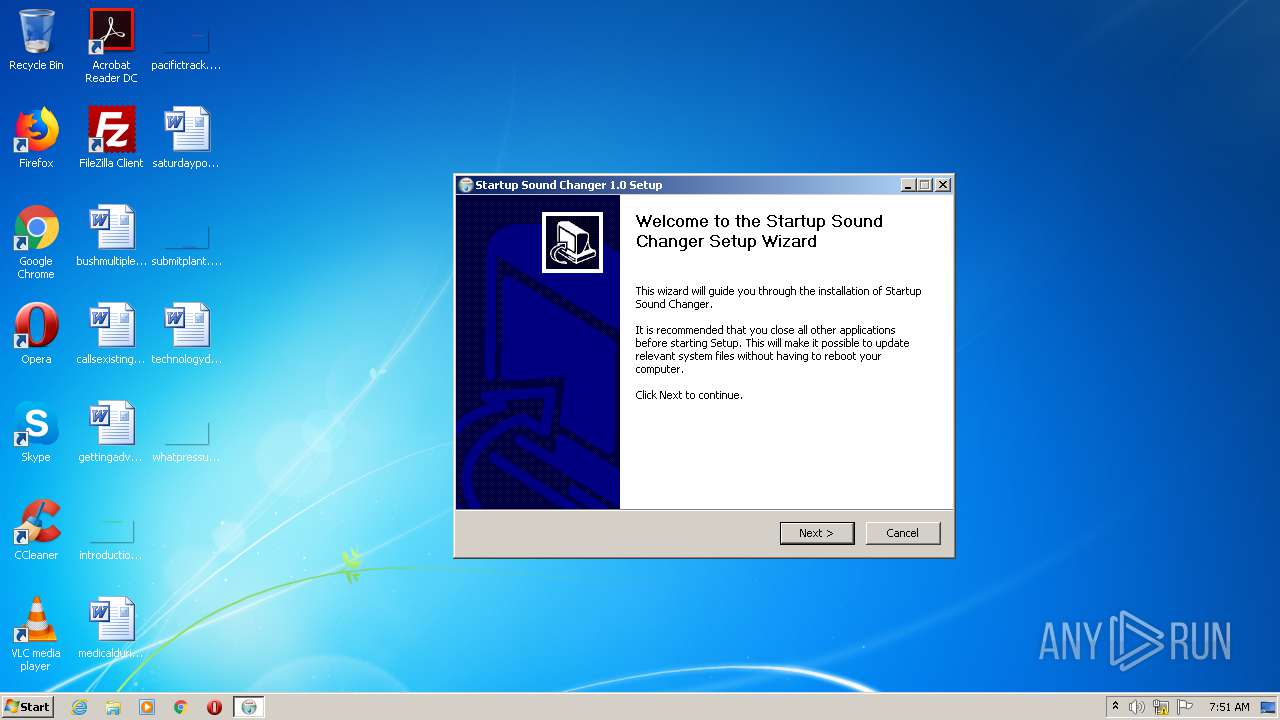The image size is (1280, 720).
Task: Select the whatpressu... desktop file
Action: click(186, 442)
